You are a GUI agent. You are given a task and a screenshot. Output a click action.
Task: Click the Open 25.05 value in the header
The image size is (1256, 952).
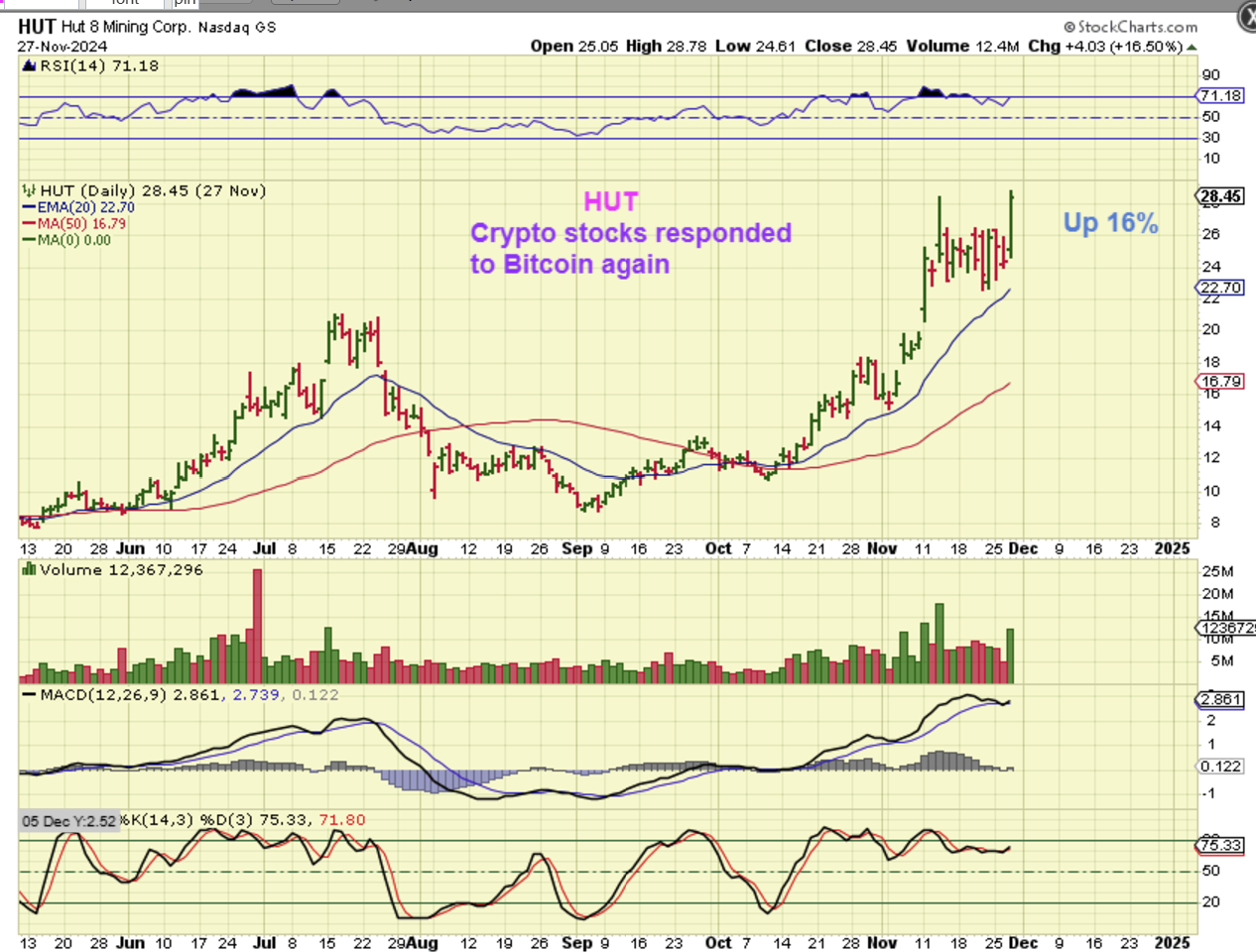573,46
